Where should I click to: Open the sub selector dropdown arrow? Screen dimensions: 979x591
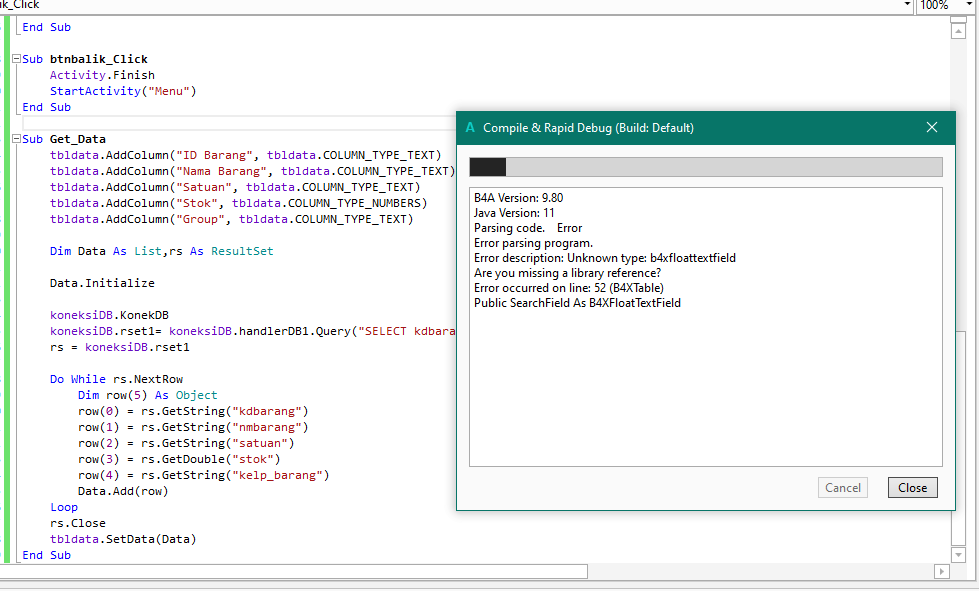905,6
